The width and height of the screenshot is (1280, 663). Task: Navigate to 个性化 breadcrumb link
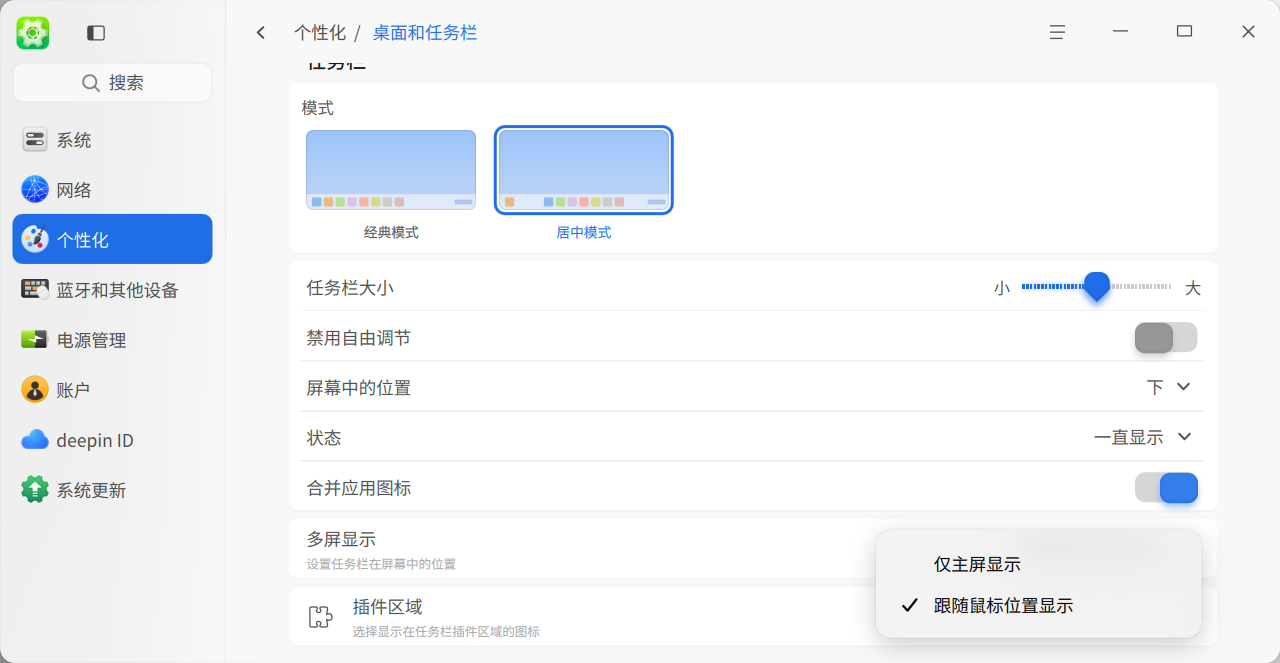(x=320, y=33)
